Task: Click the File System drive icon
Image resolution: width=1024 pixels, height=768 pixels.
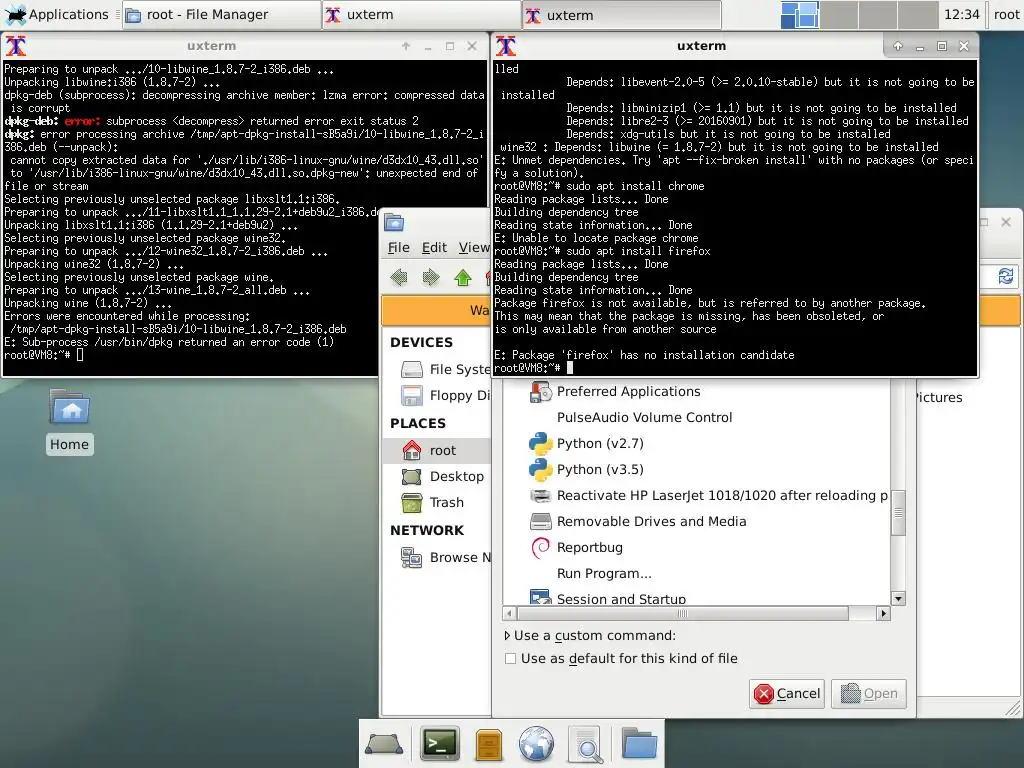Action: point(411,370)
